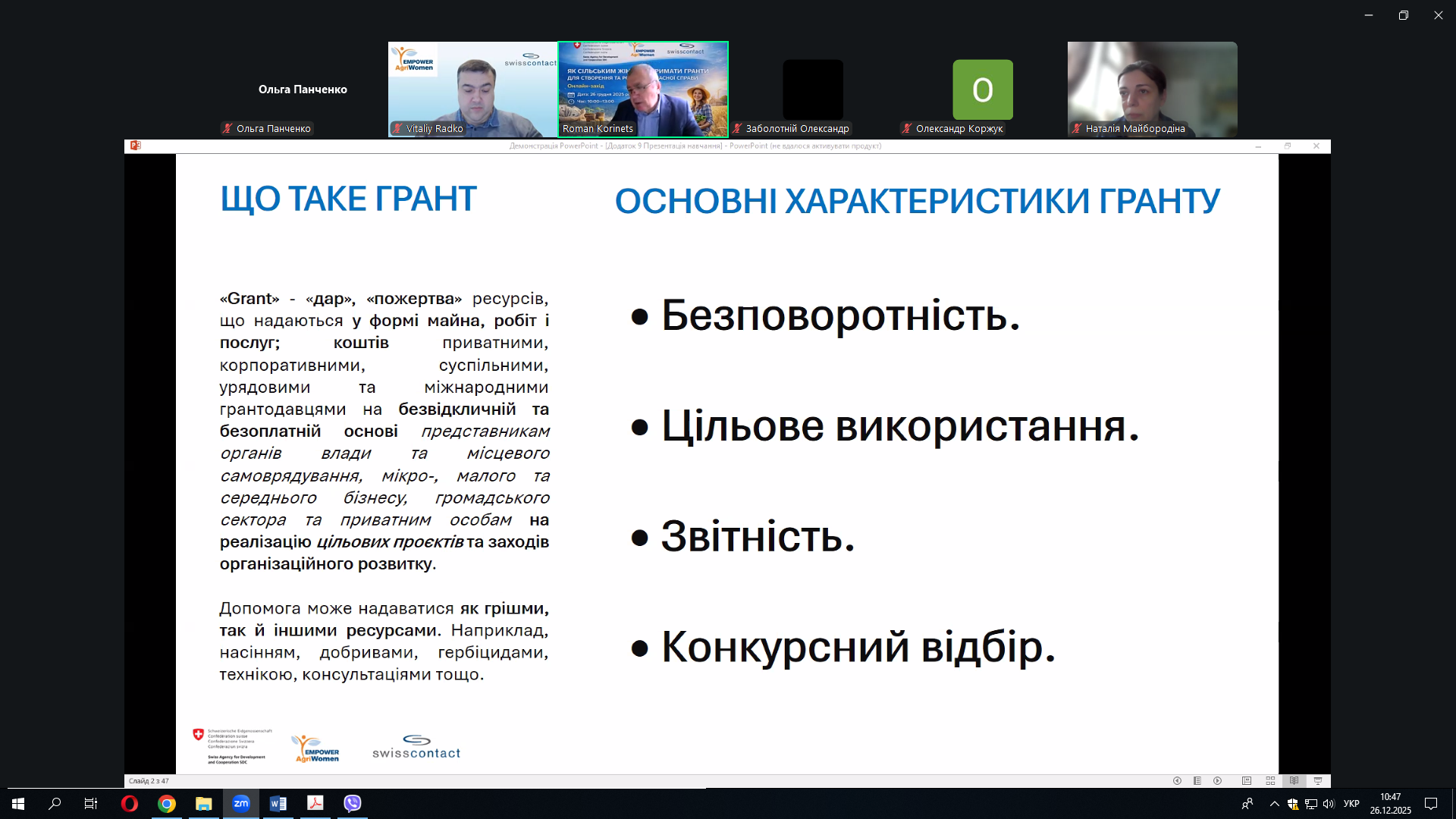
Task: Select Vitaliy Radko participant video tile
Action: [x=472, y=89]
